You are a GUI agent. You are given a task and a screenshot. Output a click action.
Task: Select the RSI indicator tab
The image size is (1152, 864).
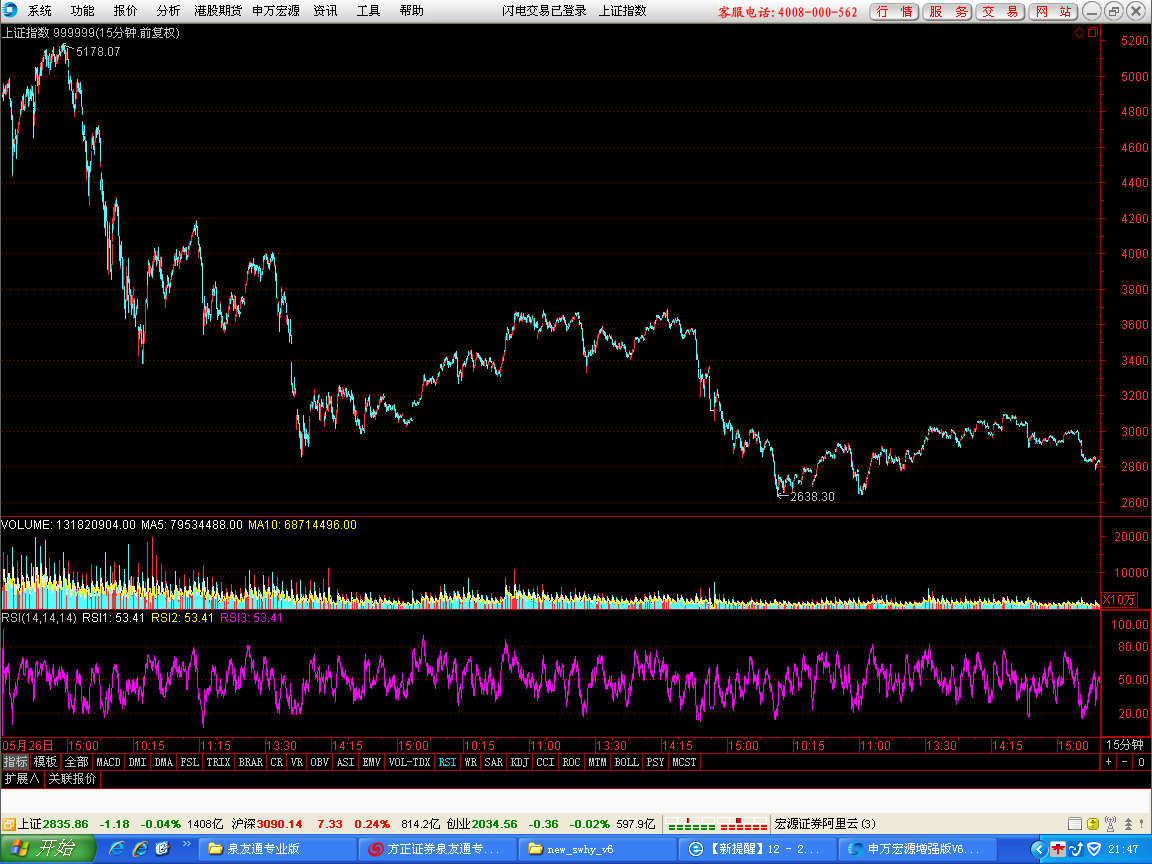(447, 762)
